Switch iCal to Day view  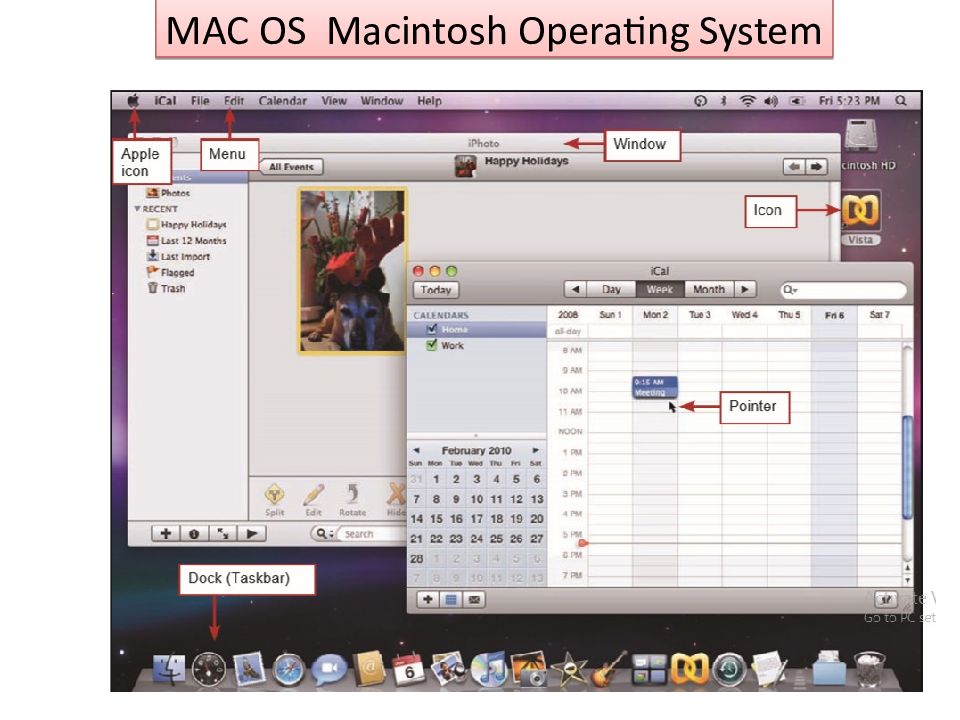611,289
